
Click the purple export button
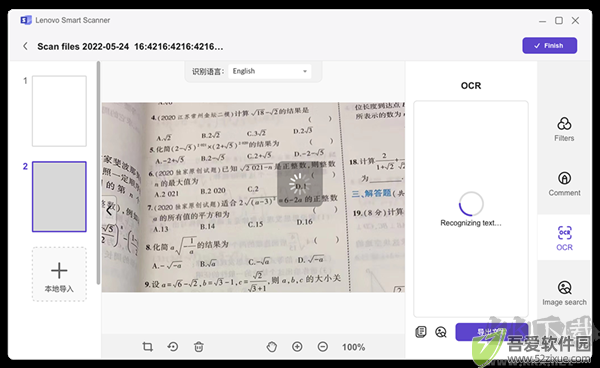coord(491,332)
